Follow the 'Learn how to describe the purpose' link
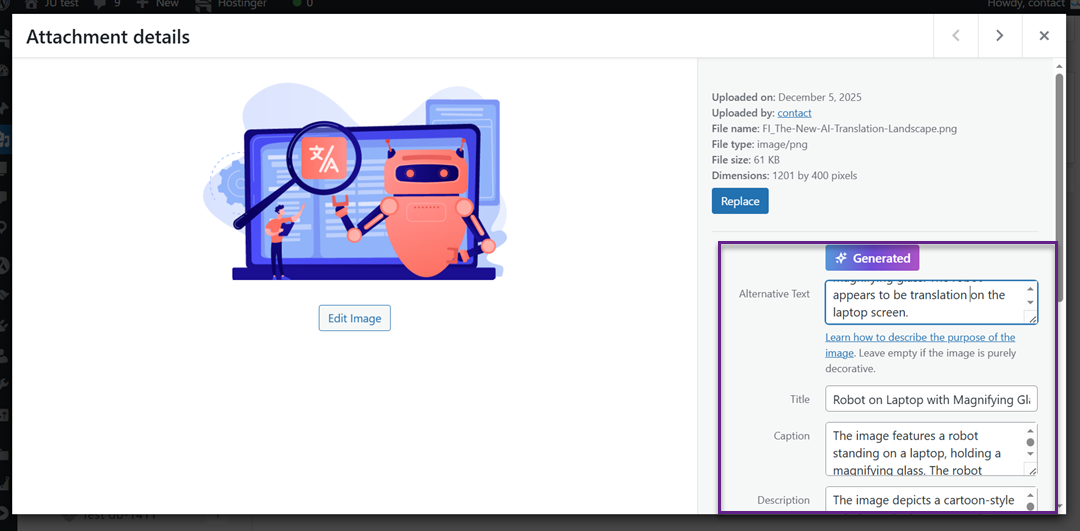Image resolution: width=1080 pixels, height=531 pixels. click(x=919, y=338)
